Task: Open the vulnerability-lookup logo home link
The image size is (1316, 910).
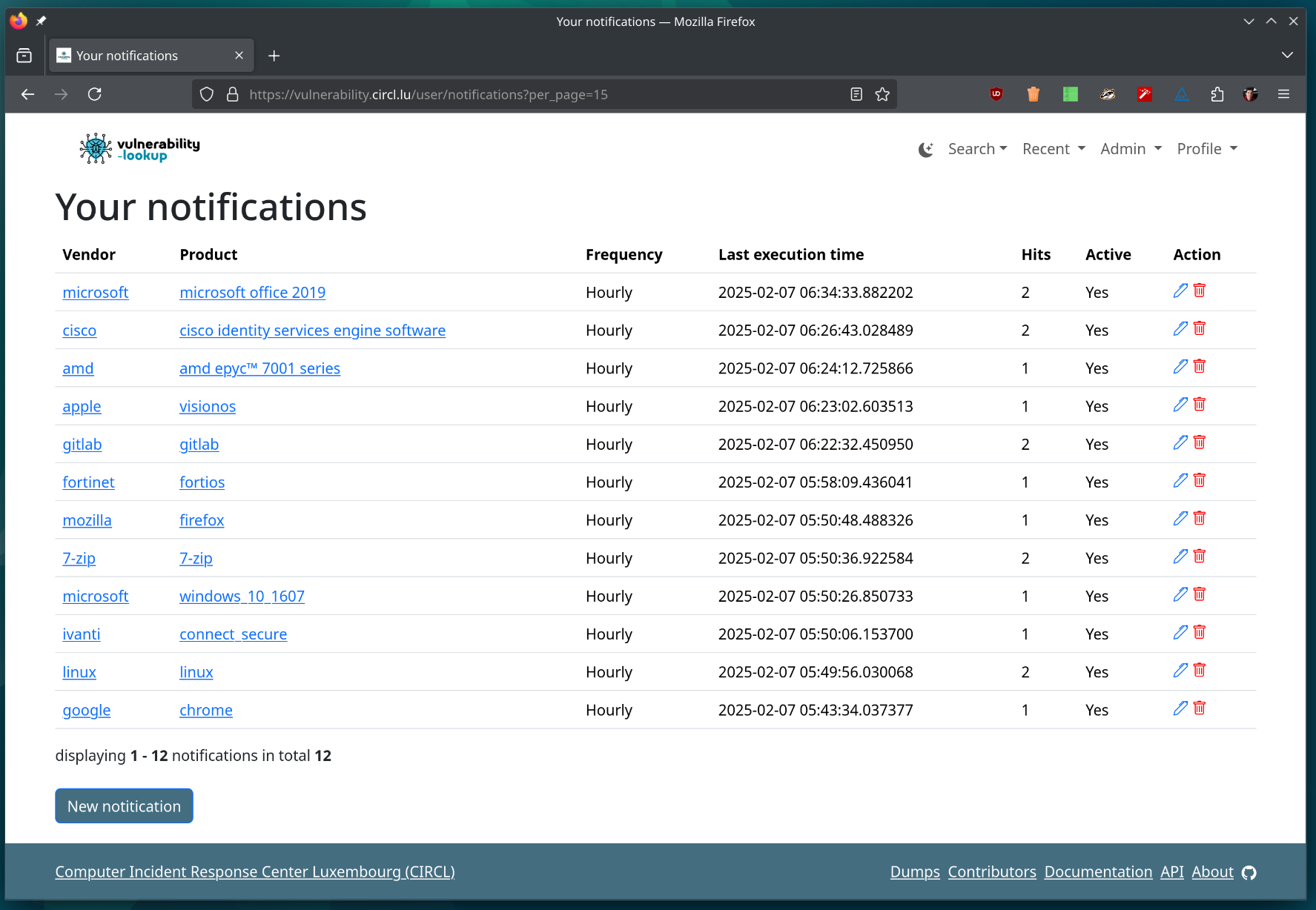Action: 139,149
